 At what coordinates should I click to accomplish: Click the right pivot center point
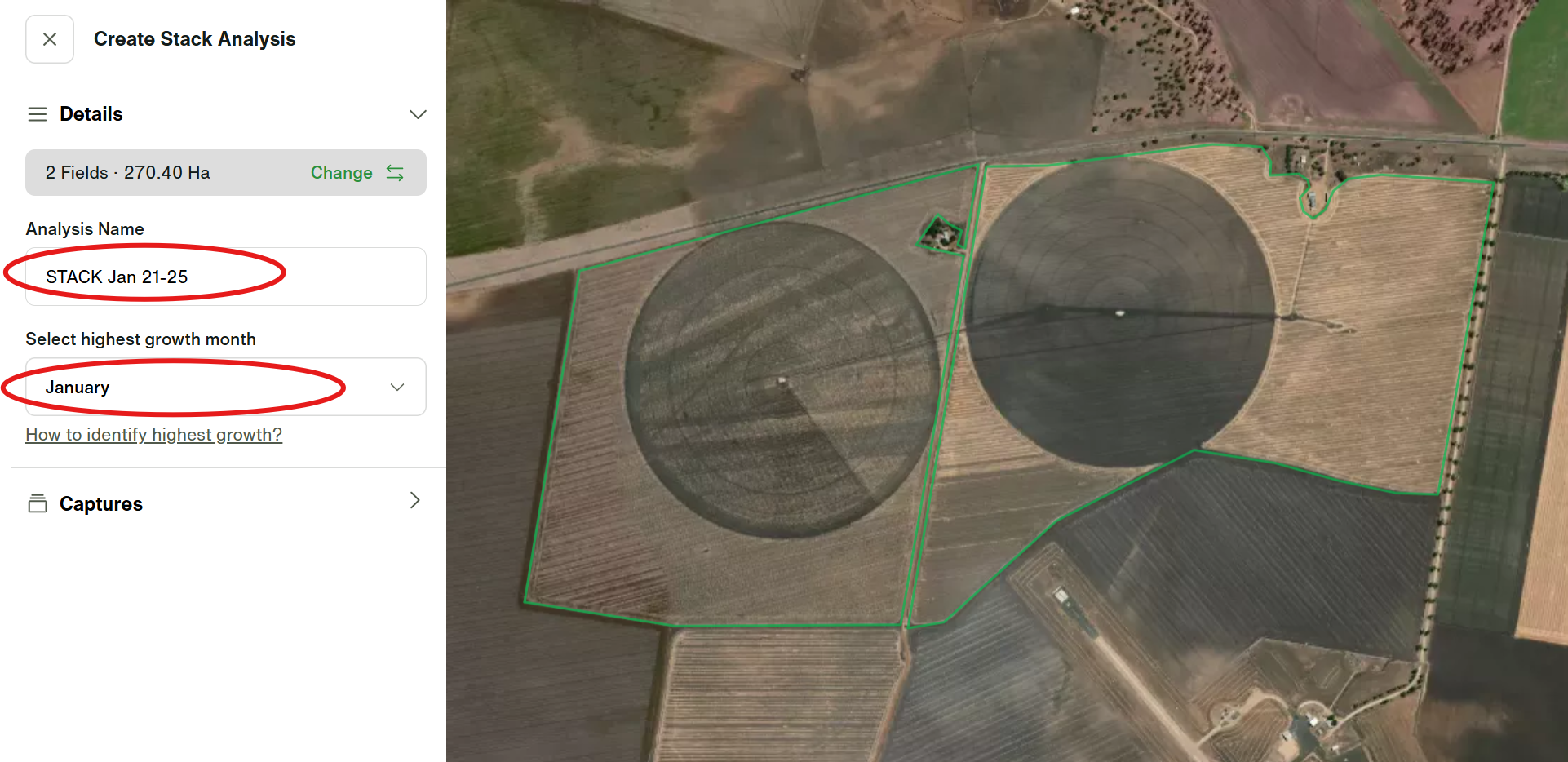tap(1119, 312)
